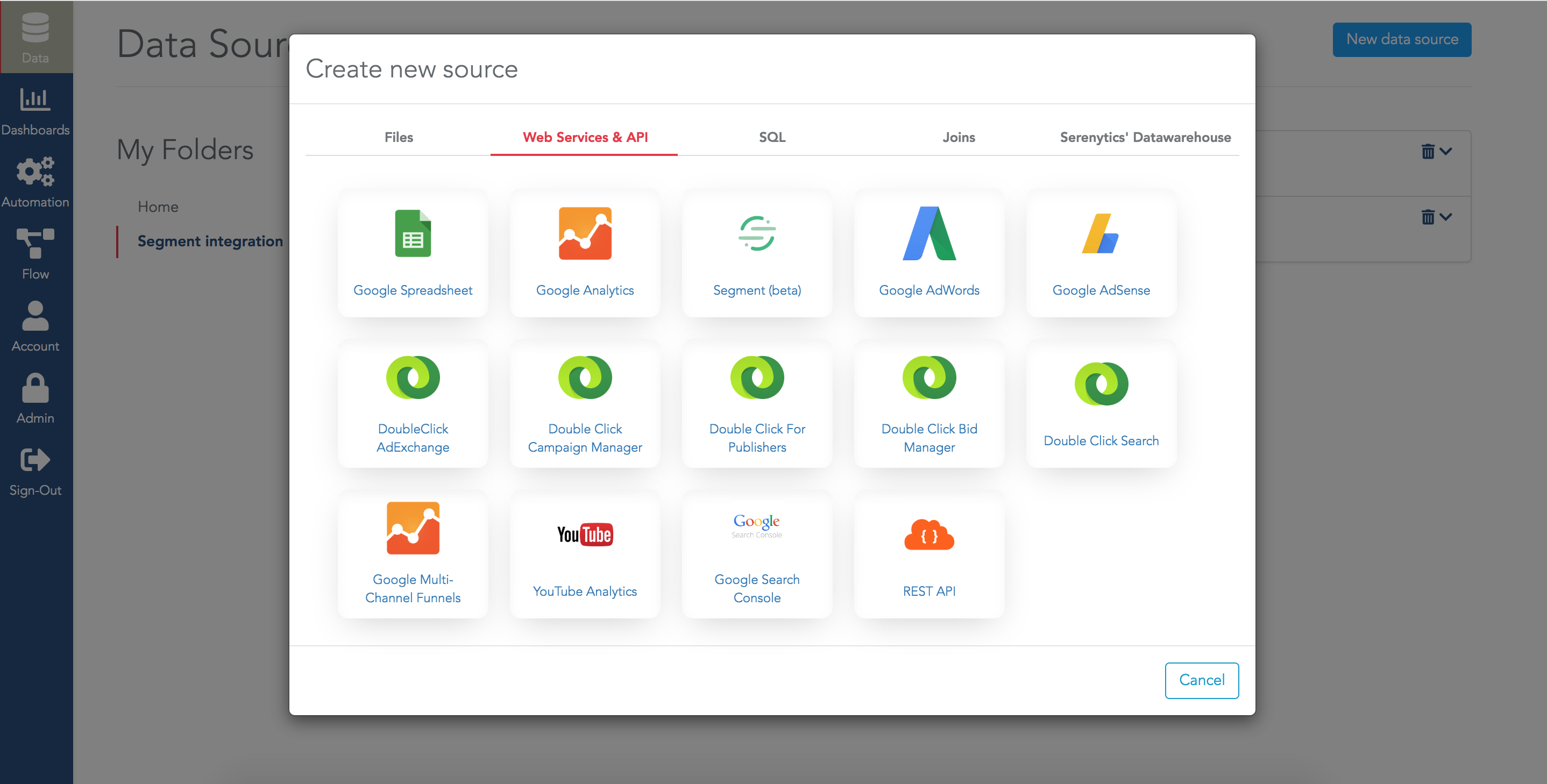
Task: Click the Sign-Out arrow icon
Action: tap(36, 460)
